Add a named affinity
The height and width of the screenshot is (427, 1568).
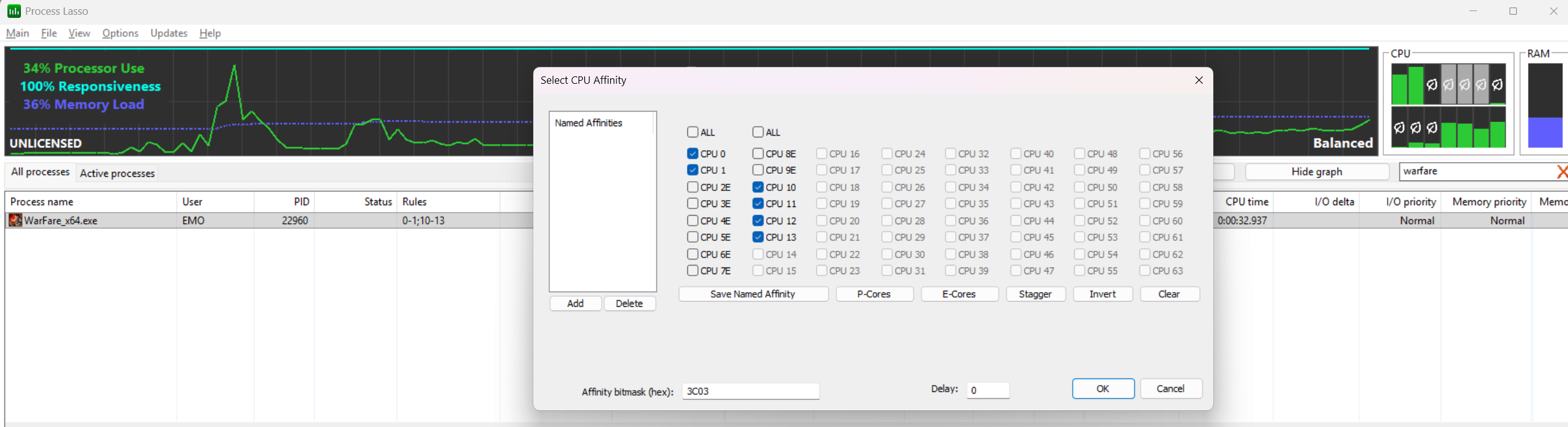click(575, 303)
